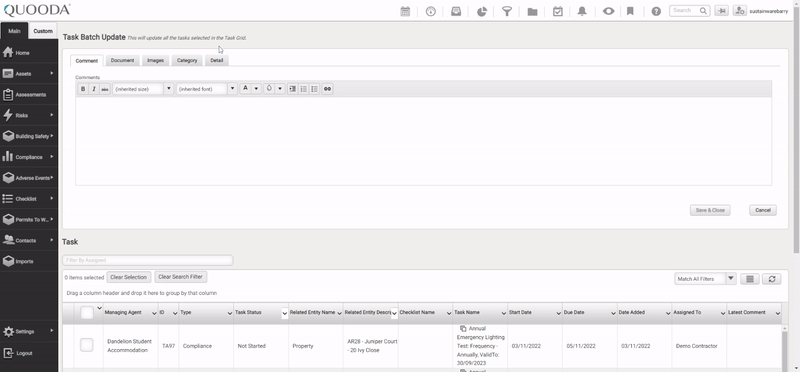Open the pie chart reports icon
Viewport: 800px width, 372px height.
click(482, 11)
